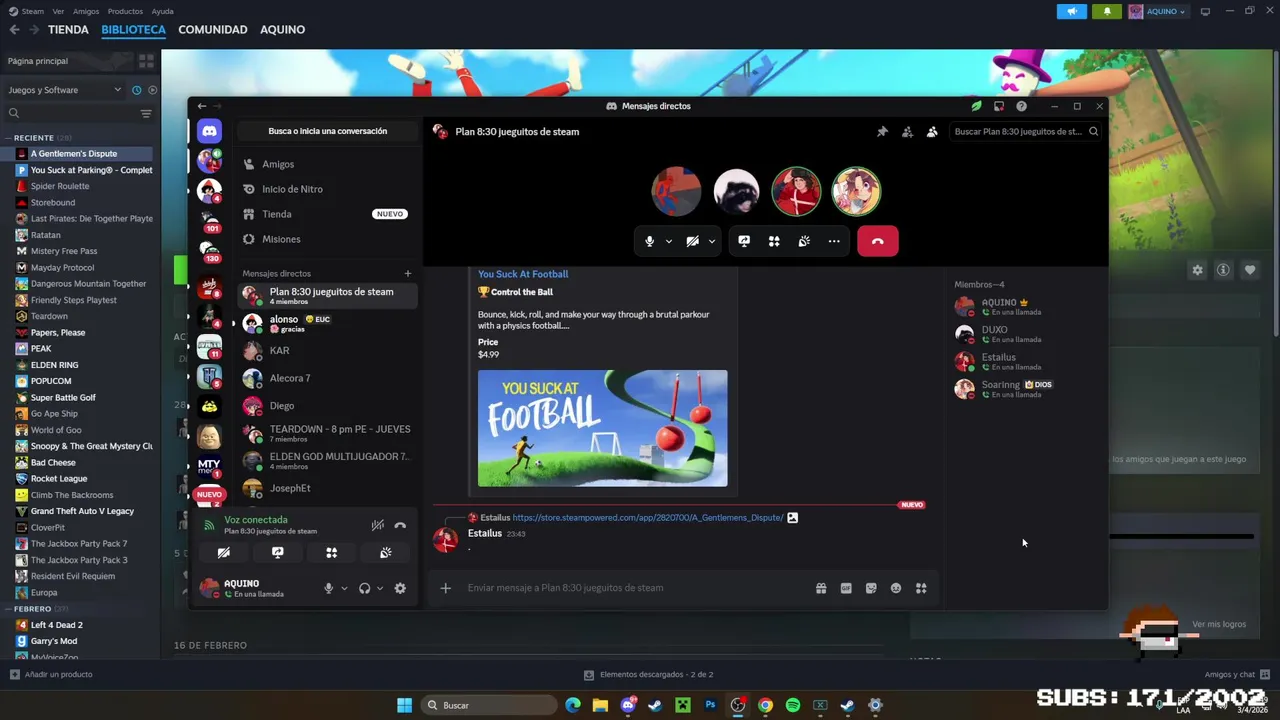Screen dimensions: 1280x720
Task: Open activities button in voice panel
Action: 332,552
